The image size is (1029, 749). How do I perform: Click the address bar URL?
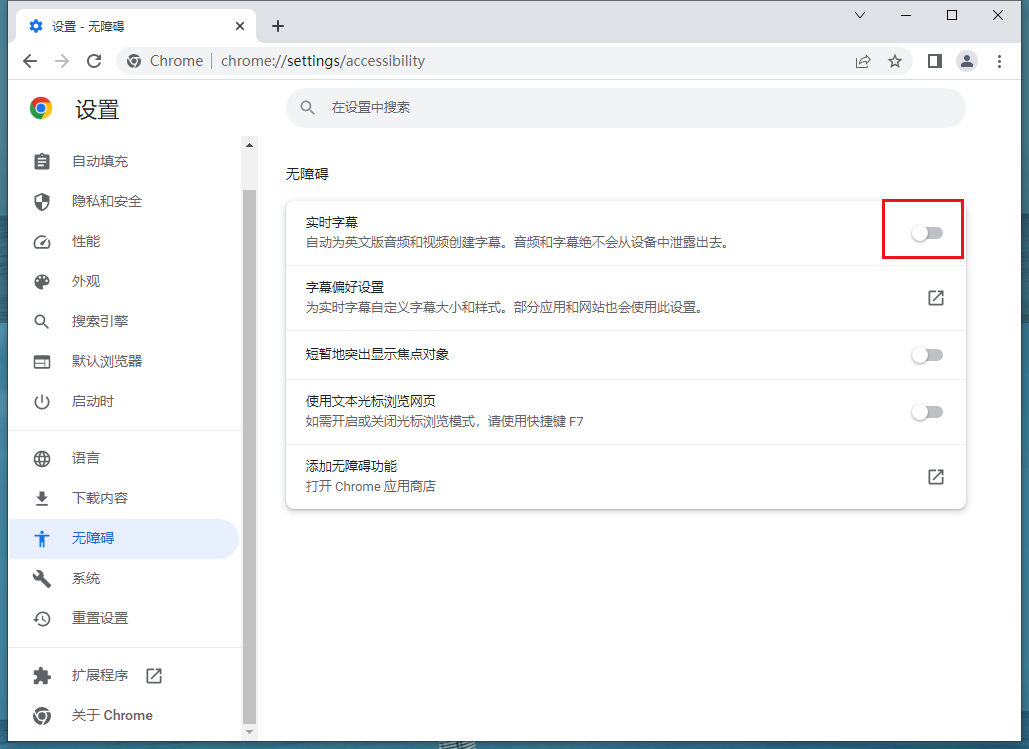point(323,61)
